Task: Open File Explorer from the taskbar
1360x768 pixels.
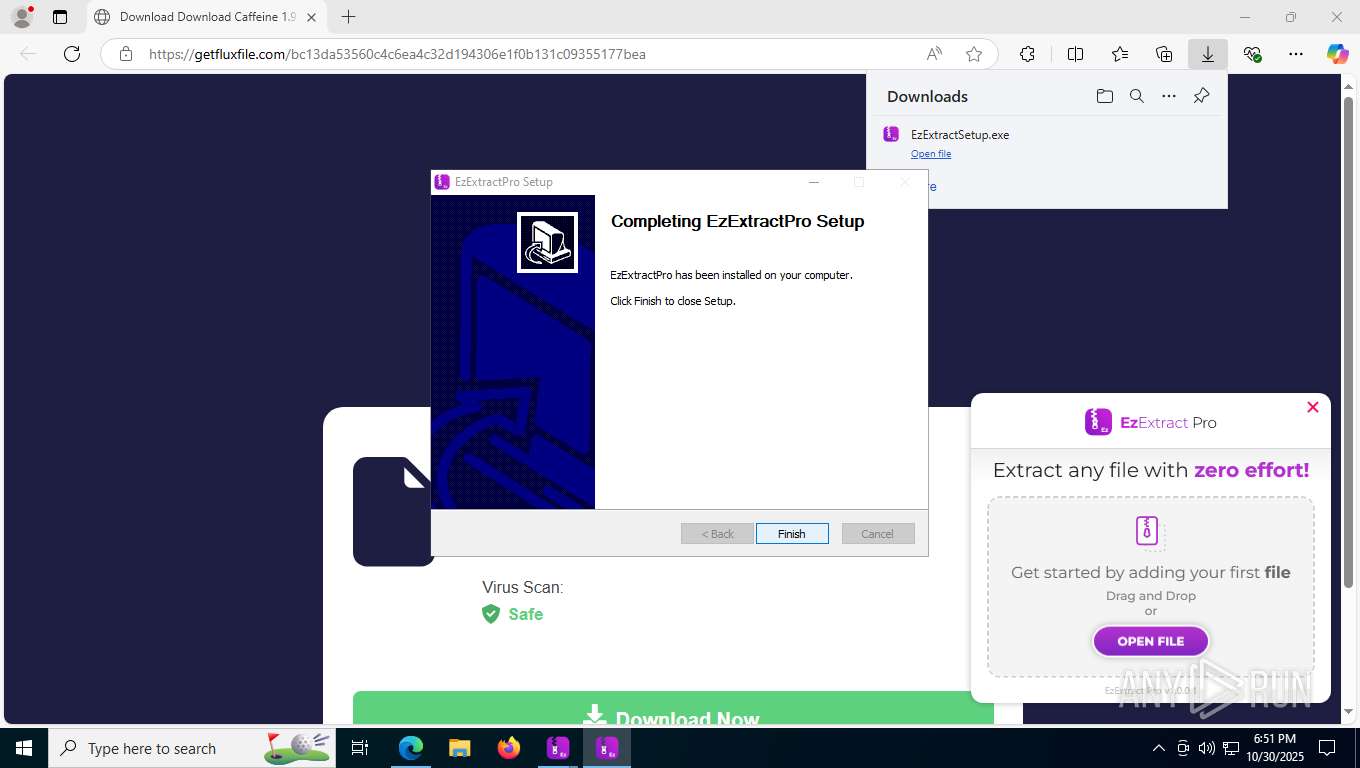Action: coord(460,748)
